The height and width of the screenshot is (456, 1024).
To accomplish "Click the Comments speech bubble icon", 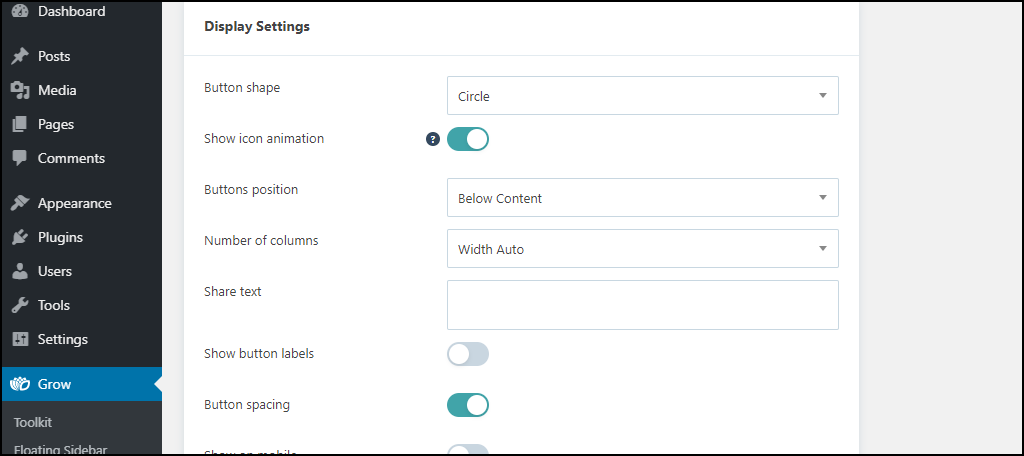I will pos(20,158).
